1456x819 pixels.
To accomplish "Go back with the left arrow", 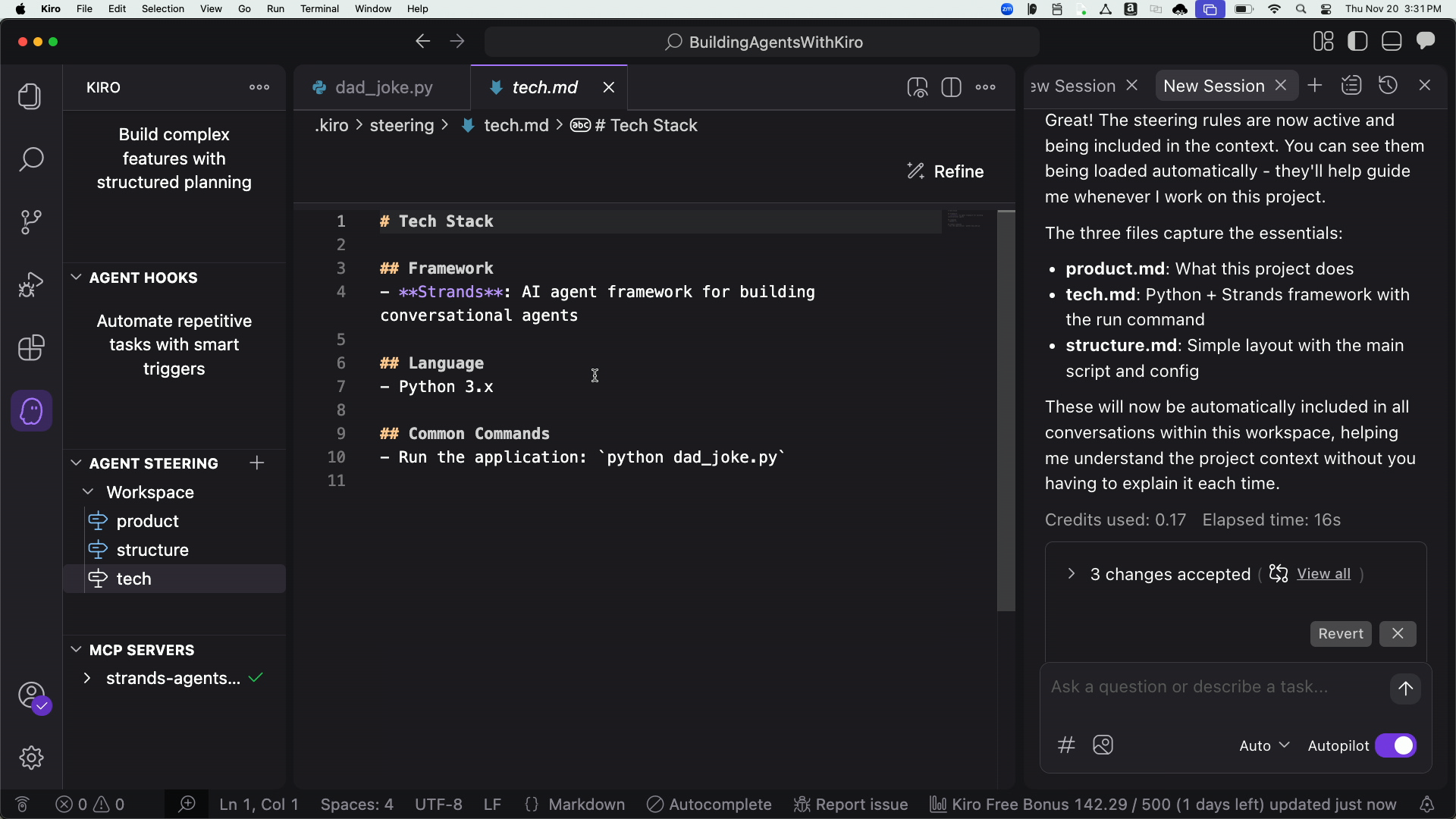I will click(422, 42).
